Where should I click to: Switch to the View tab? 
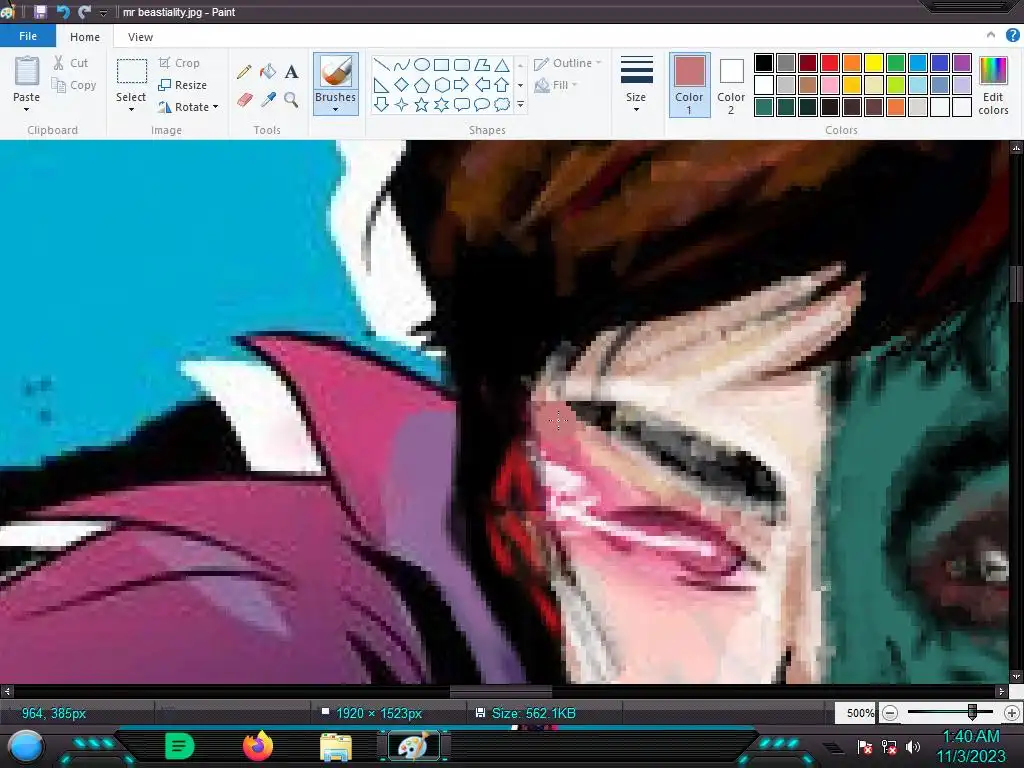(140, 37)
